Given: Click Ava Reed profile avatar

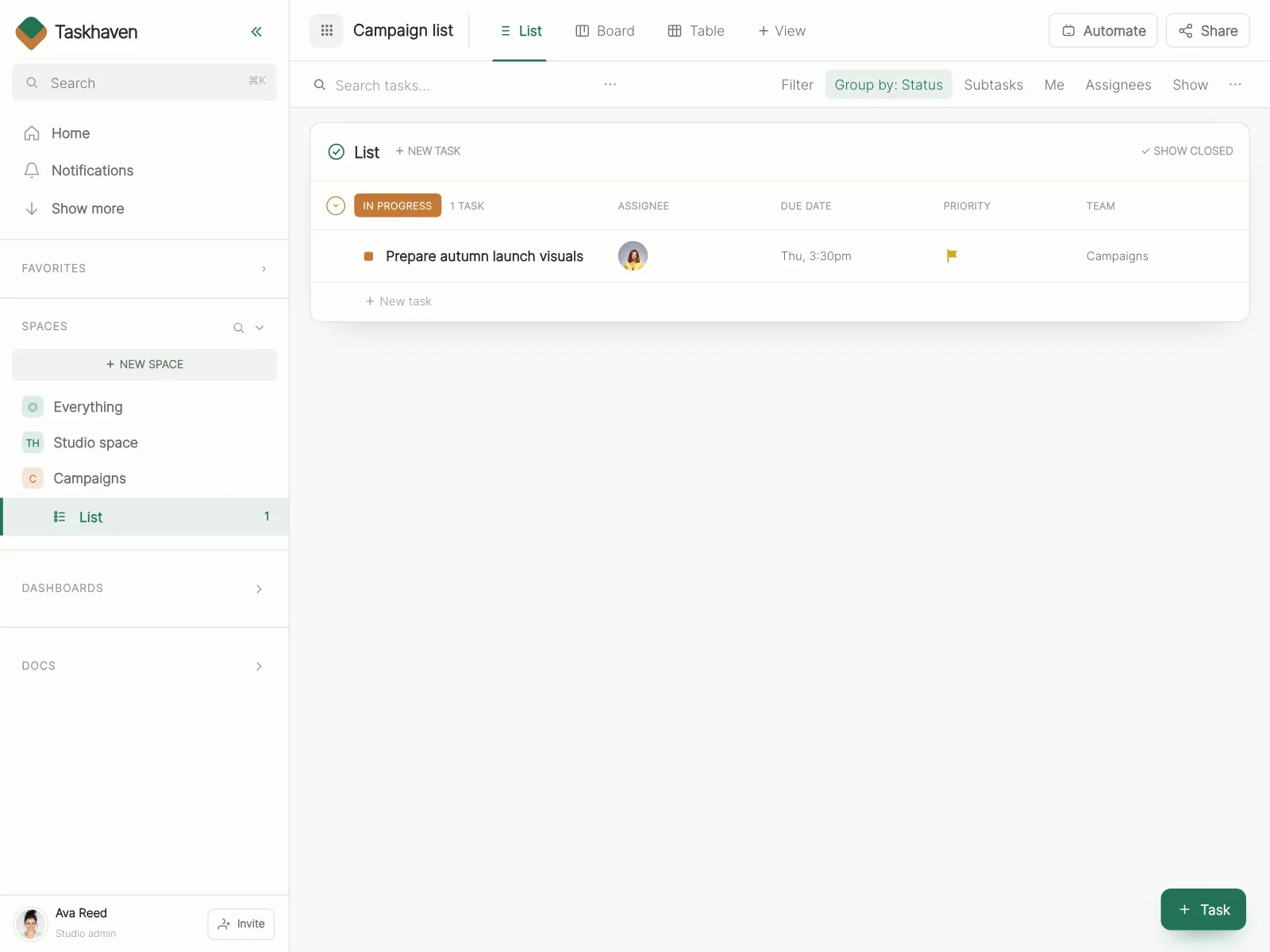Looking at the screenshot, I should pyautogui.click(x=31, y=924).
